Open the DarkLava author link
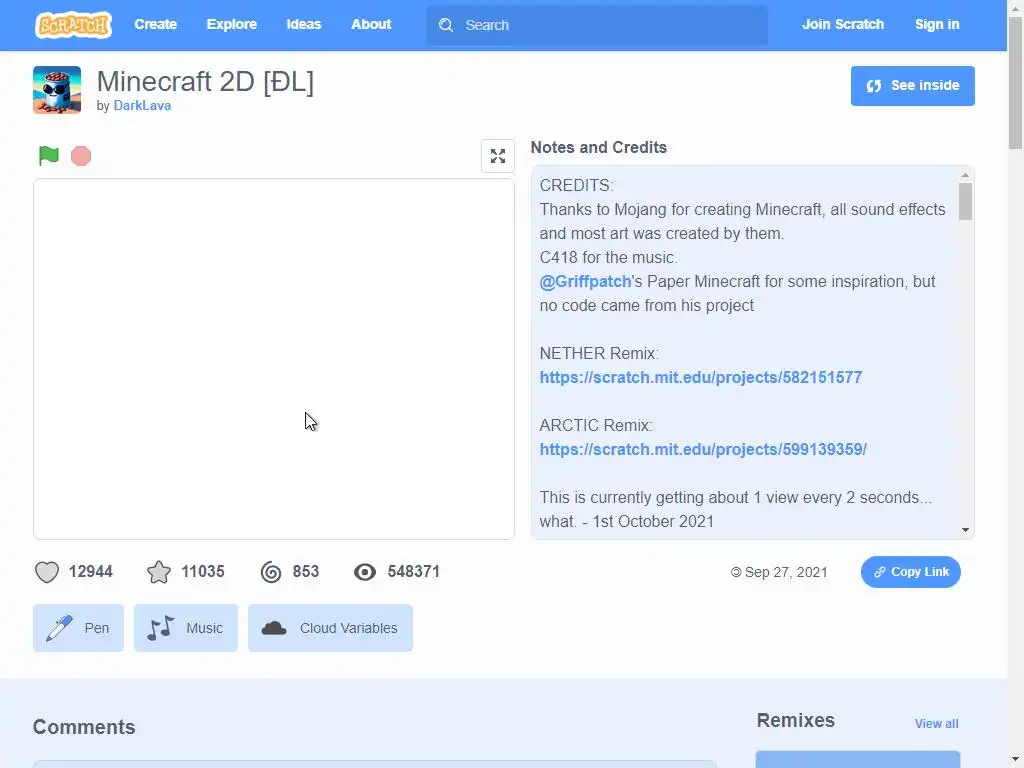 142,105
